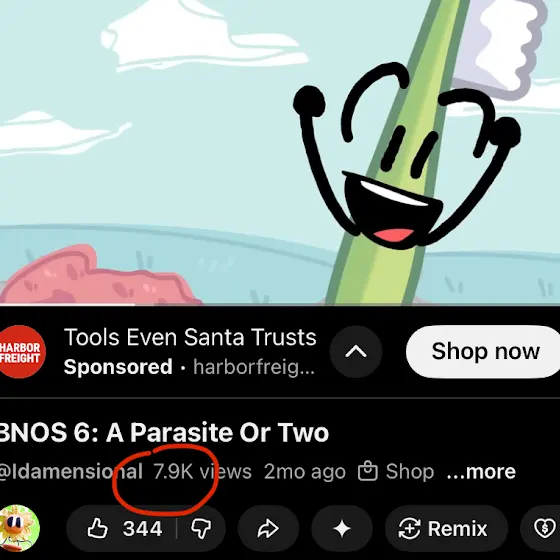Open the Idamensional channel avatar

(x=20, y=529)
